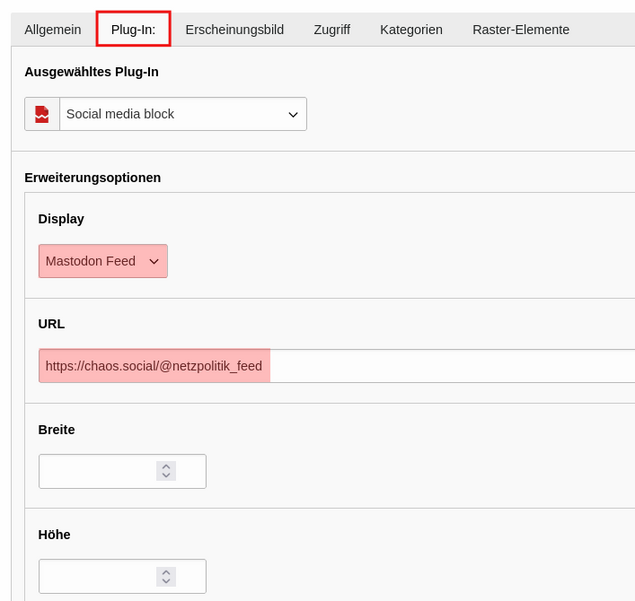This screenshot has width=635, height=601.
Task: Click the Höhe field label
Action: click(54, 534)
